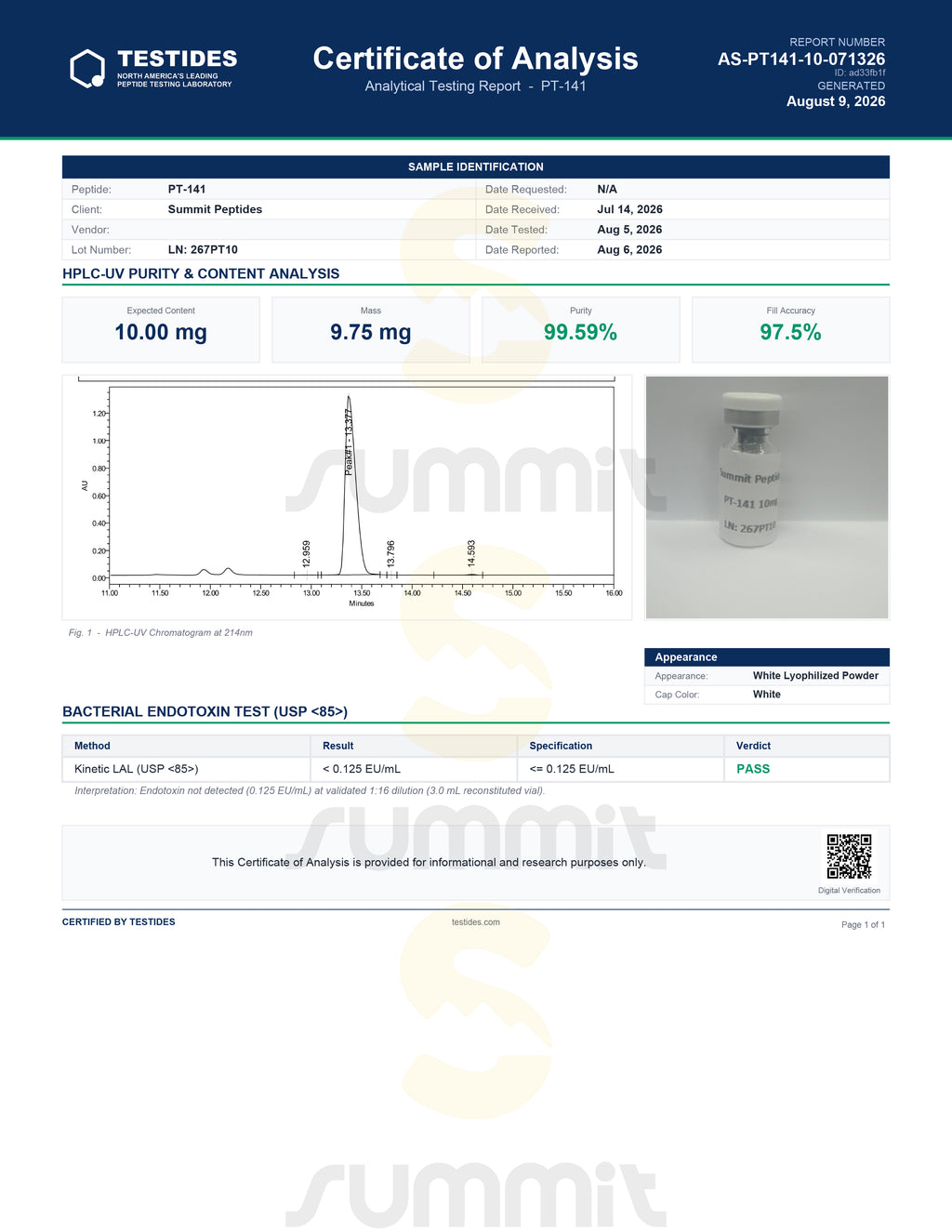
Task: Click the Testides hexagon logo icon
Action: [88, 68]
